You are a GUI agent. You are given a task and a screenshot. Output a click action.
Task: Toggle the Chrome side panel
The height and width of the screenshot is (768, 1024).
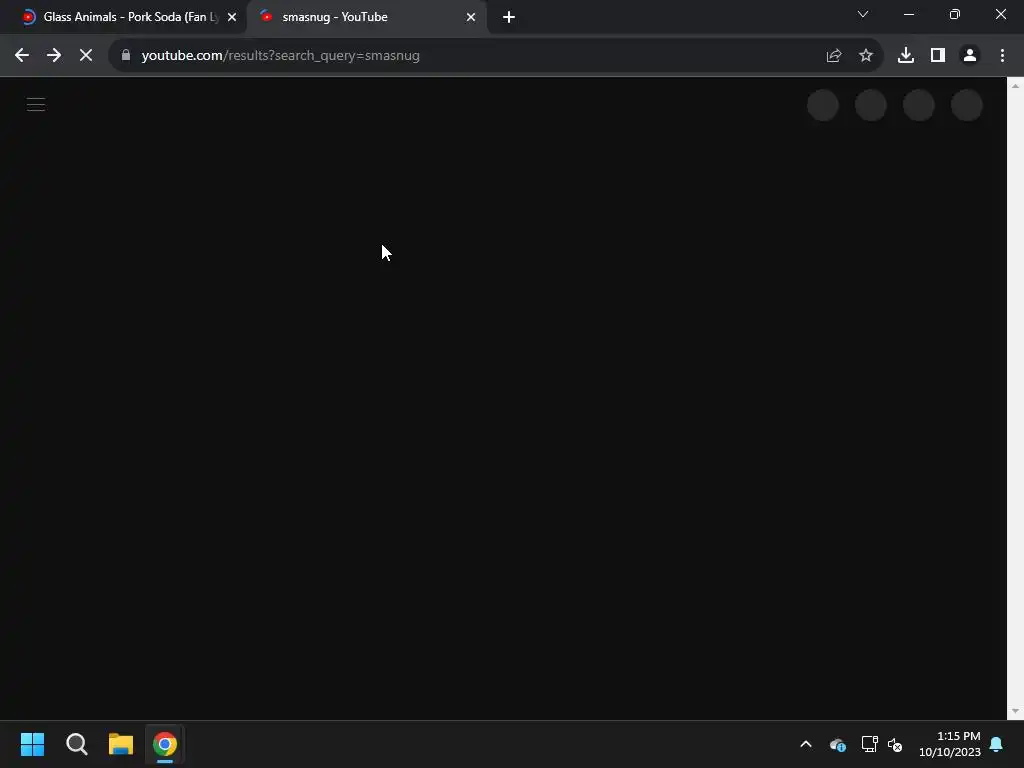coord(938,56)
